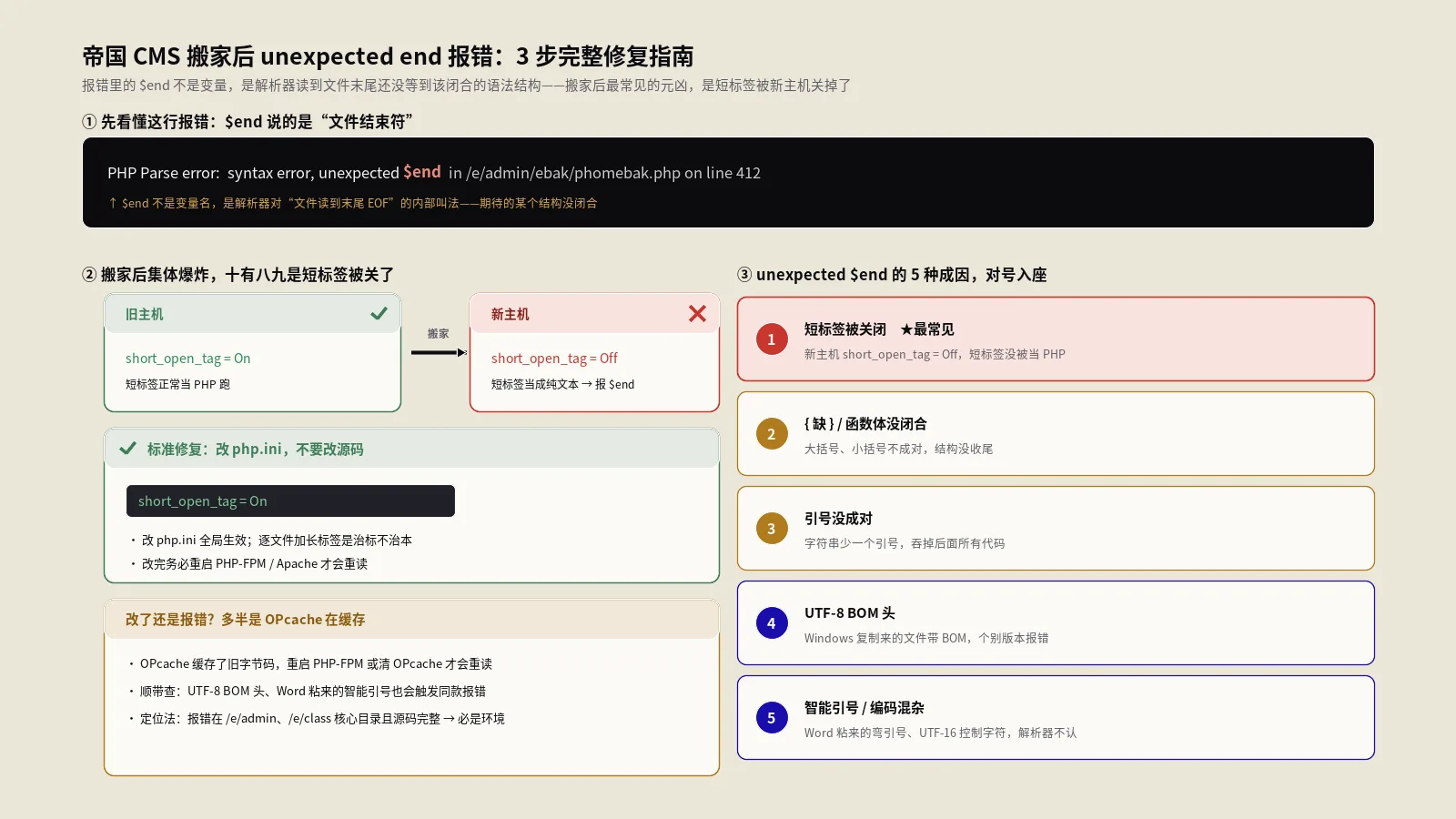Click Windows 复制来的文件带 BOM description

tap(926, 639)
